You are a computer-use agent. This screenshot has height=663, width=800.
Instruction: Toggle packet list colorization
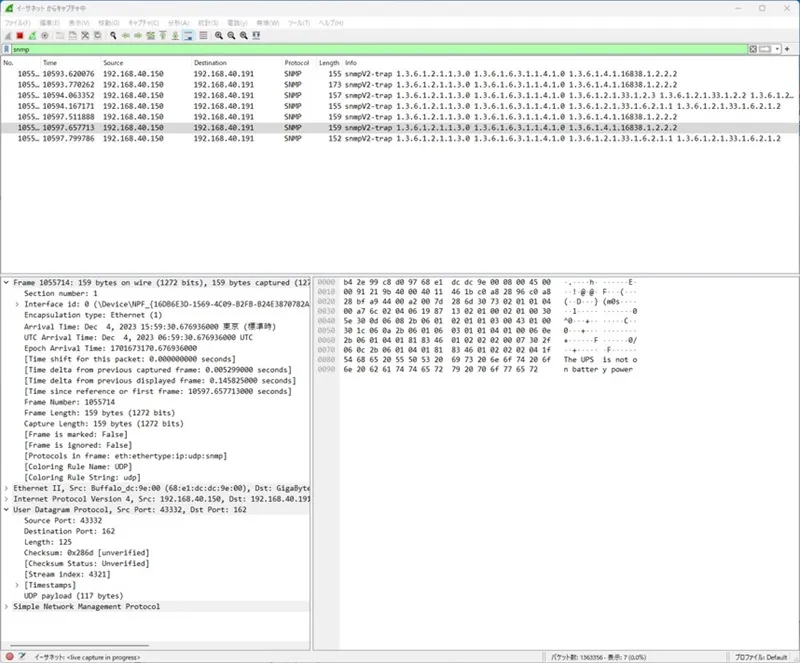point(203,35)
